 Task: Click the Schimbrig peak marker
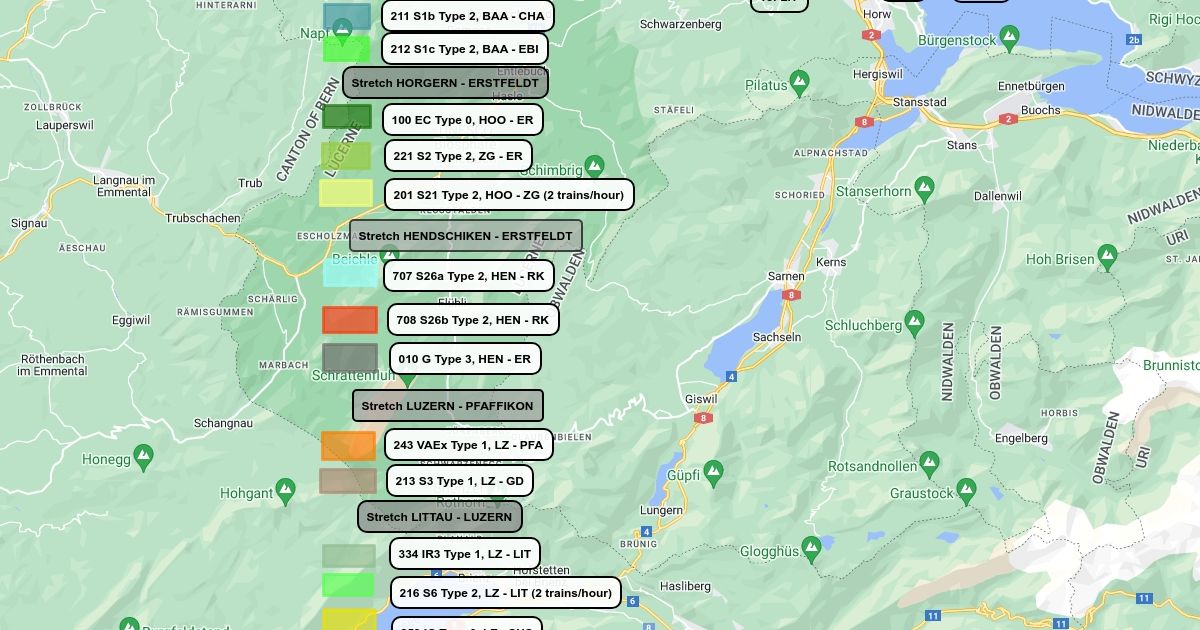pyautogui.click(x=594, y=166)
